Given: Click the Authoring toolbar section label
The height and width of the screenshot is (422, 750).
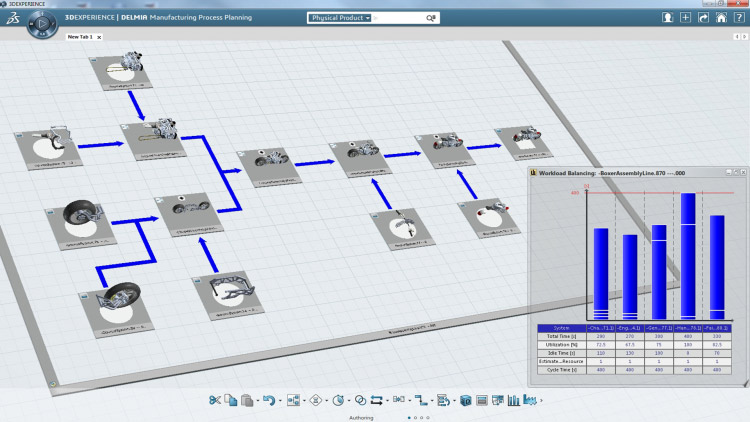Looking at the screenshot, I should point(361,417).
